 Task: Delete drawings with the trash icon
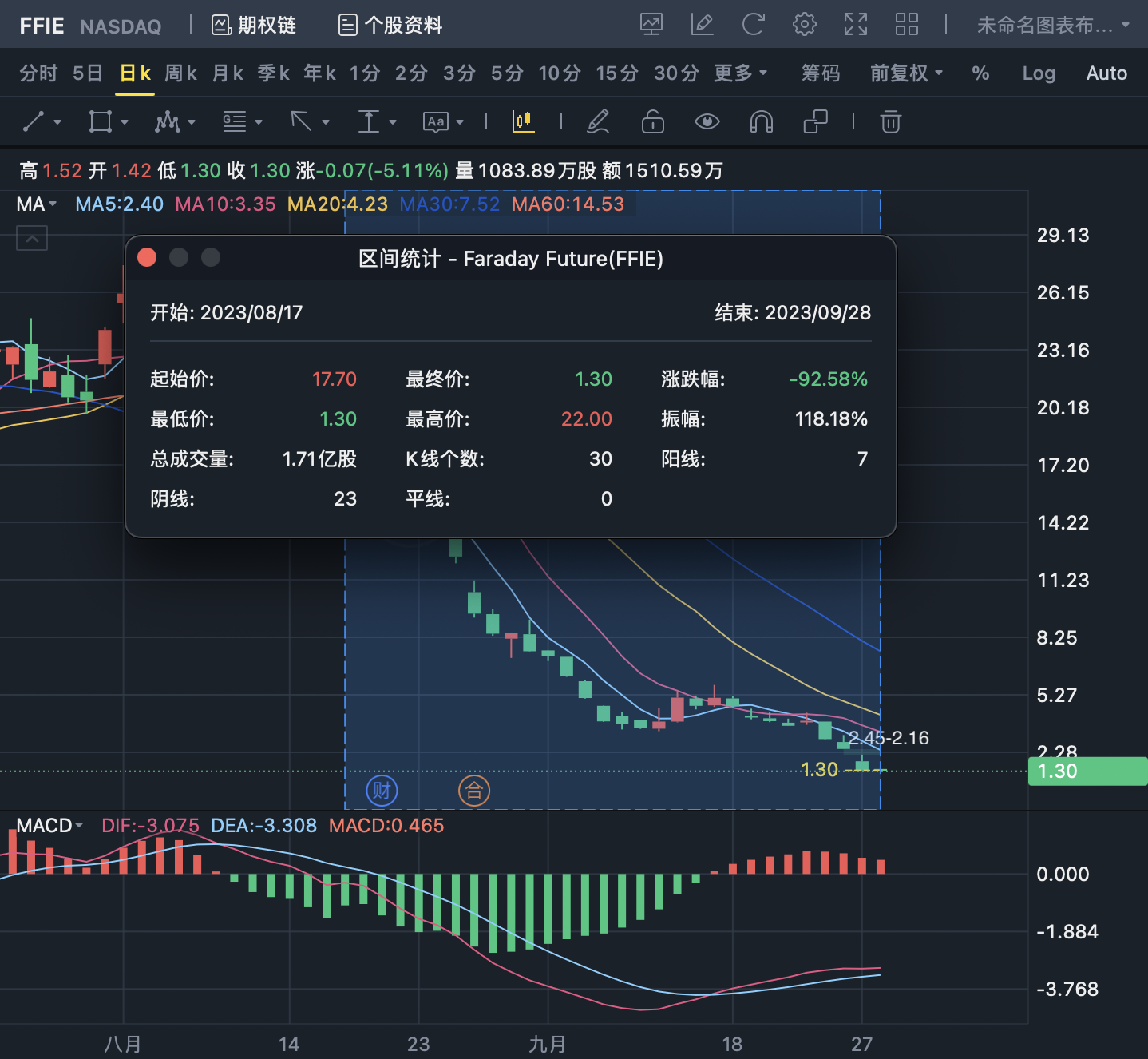point(891,122)
